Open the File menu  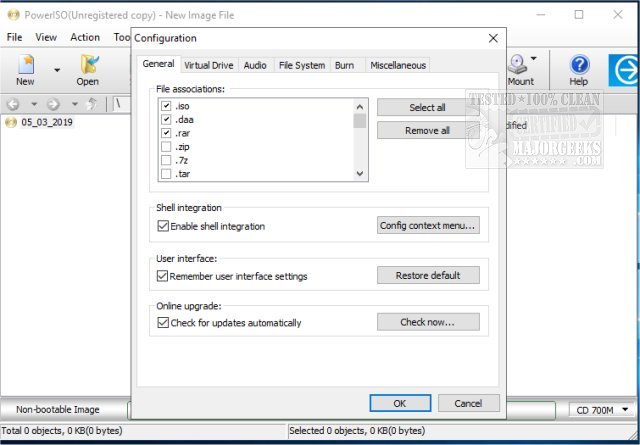click(14, 37)
